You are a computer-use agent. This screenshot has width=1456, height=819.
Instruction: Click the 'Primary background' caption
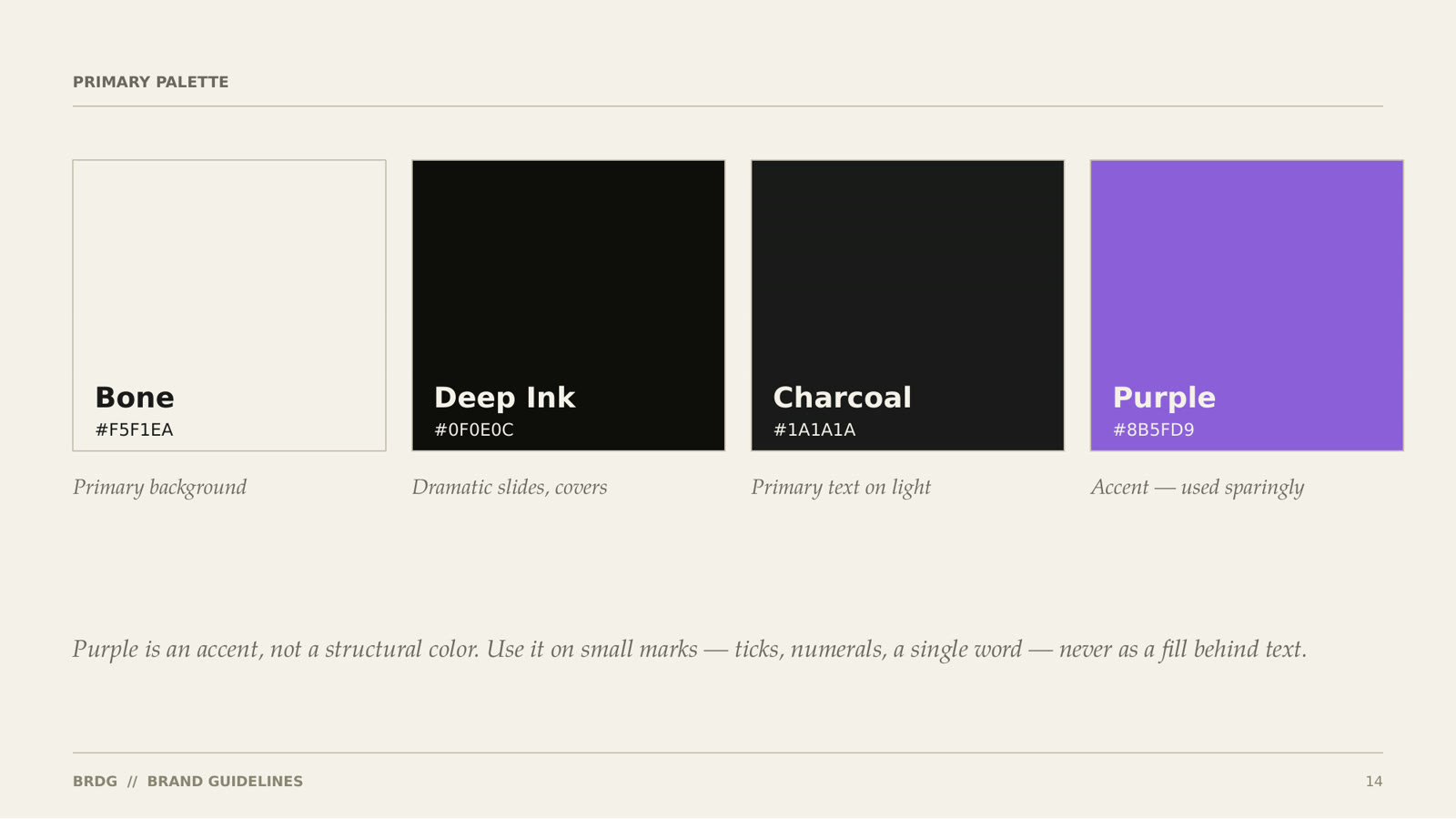tap(160, 488)
